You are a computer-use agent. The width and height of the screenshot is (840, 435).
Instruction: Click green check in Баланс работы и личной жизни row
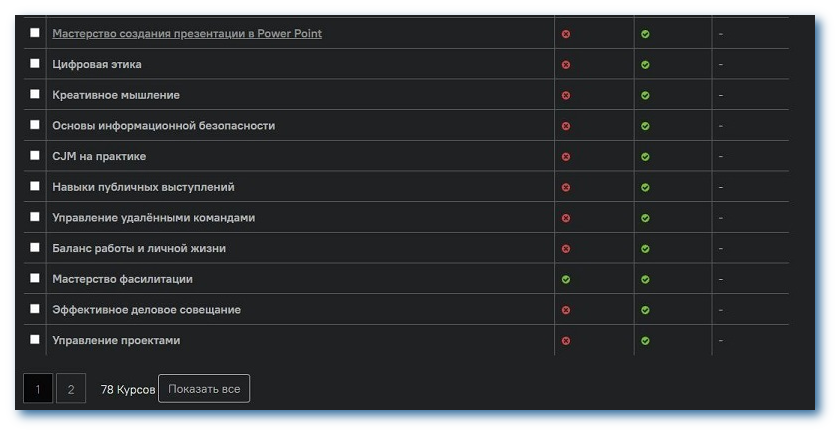tap(645, 249)
